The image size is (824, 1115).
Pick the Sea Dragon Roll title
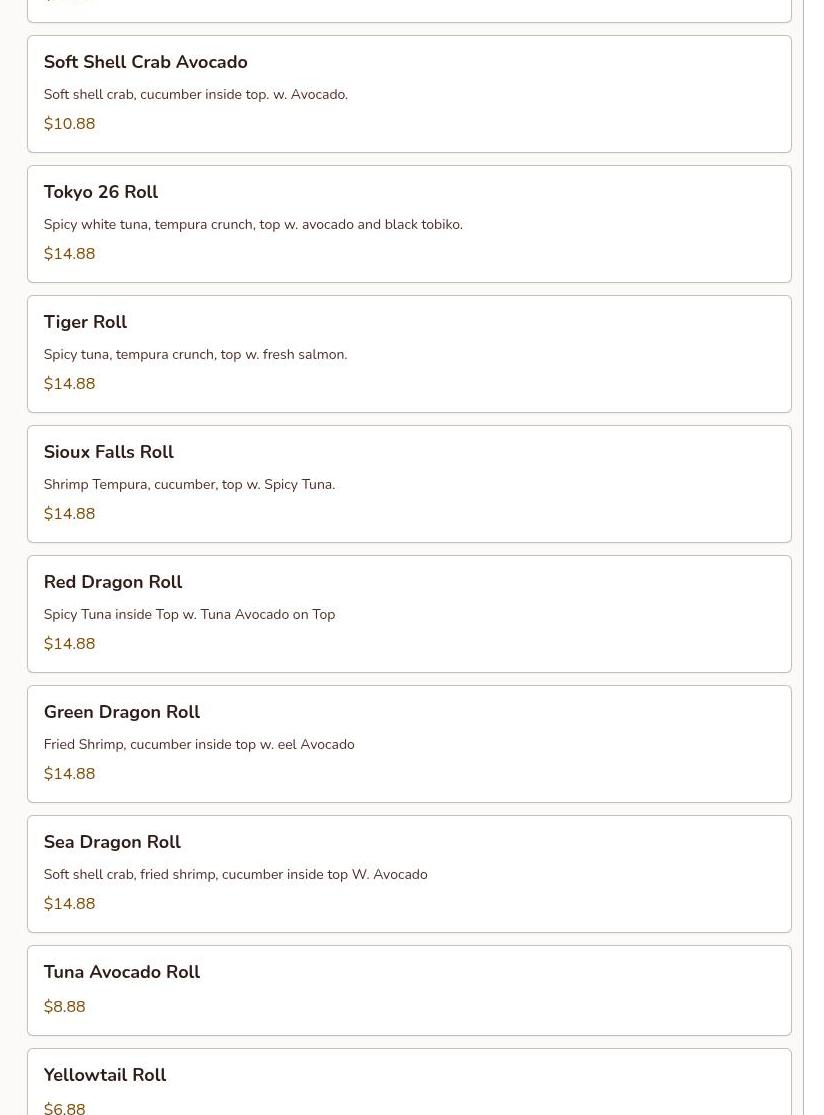click(x=112, y=842)
